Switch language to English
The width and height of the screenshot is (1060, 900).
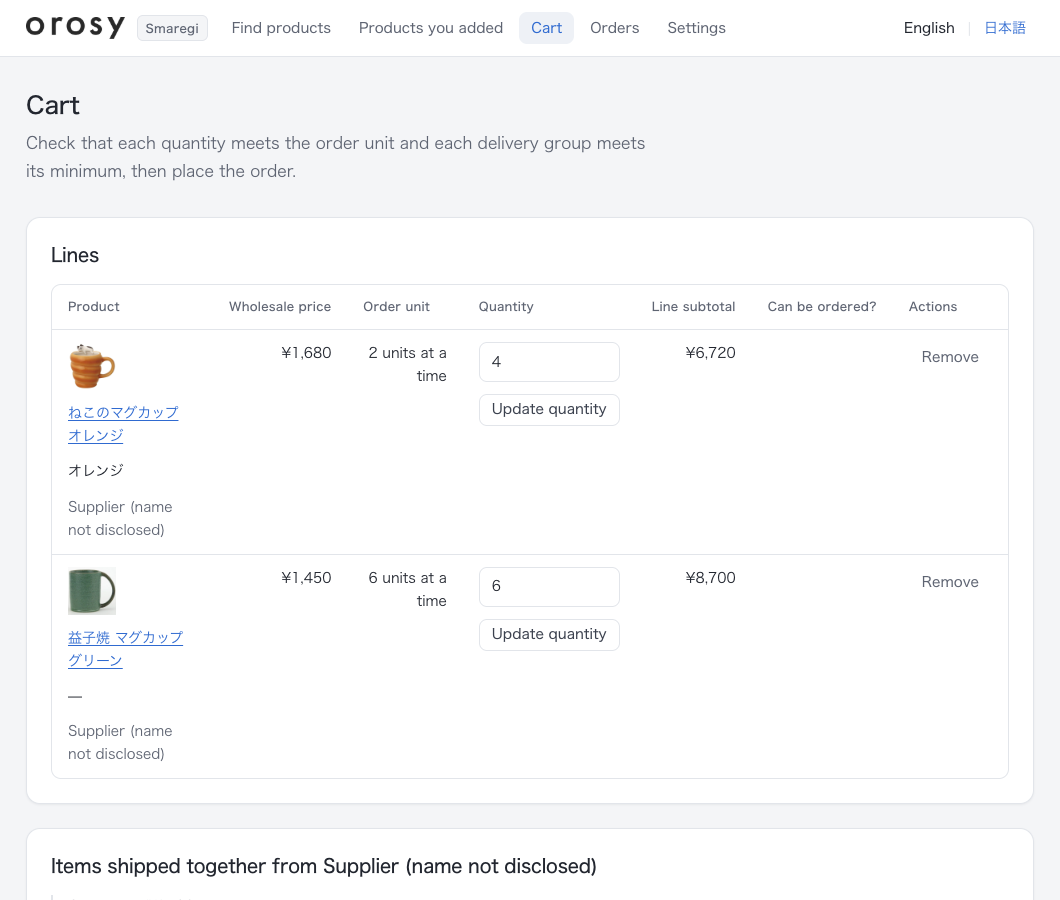[929, 28]
